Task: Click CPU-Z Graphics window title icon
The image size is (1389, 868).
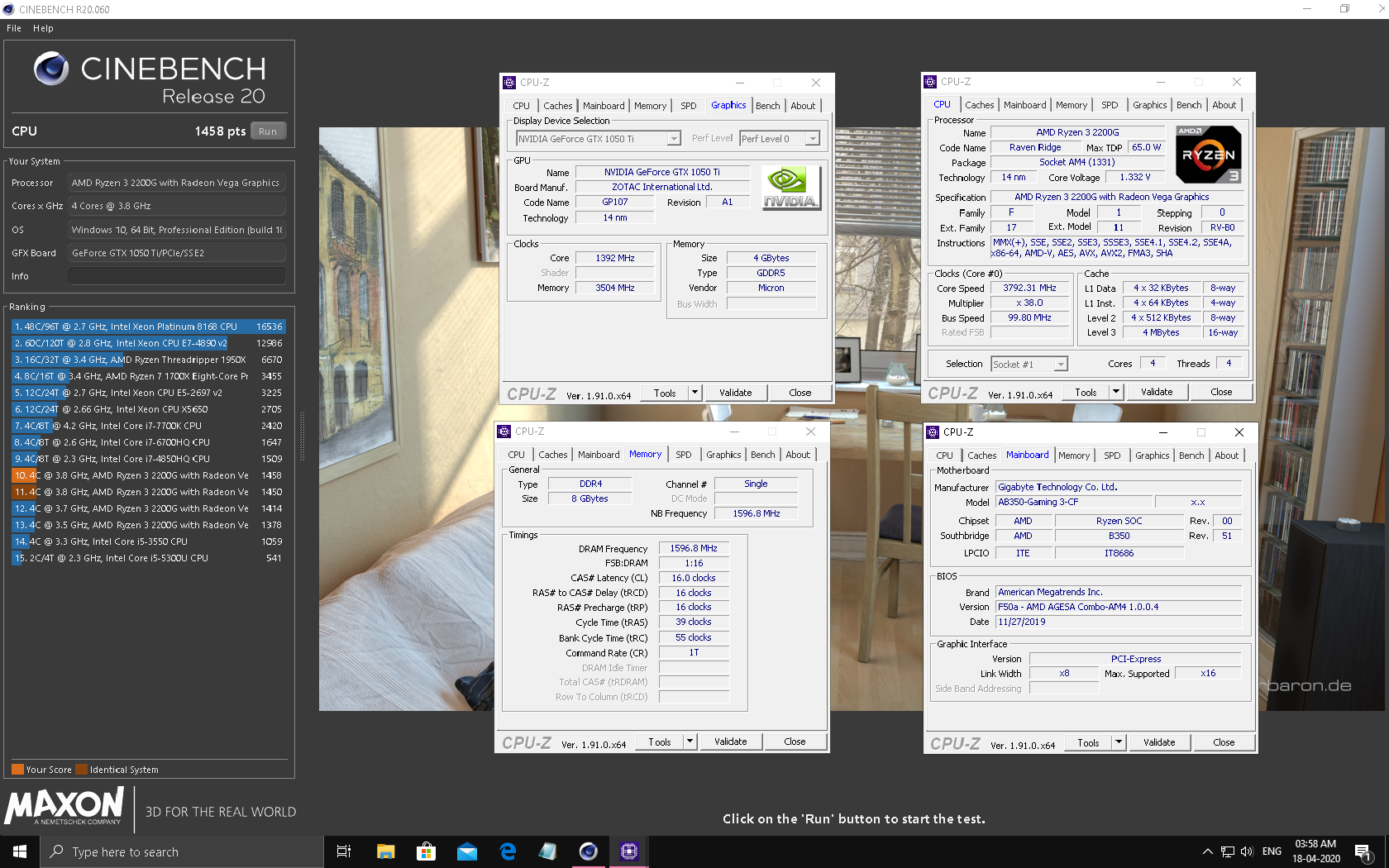Action: (509, 83)
